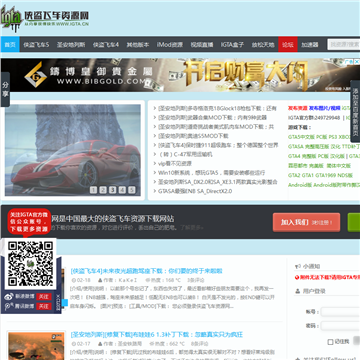Open the 视频直播 menu item
Viewport: 360px width, 360px height.
pos(202,44)
